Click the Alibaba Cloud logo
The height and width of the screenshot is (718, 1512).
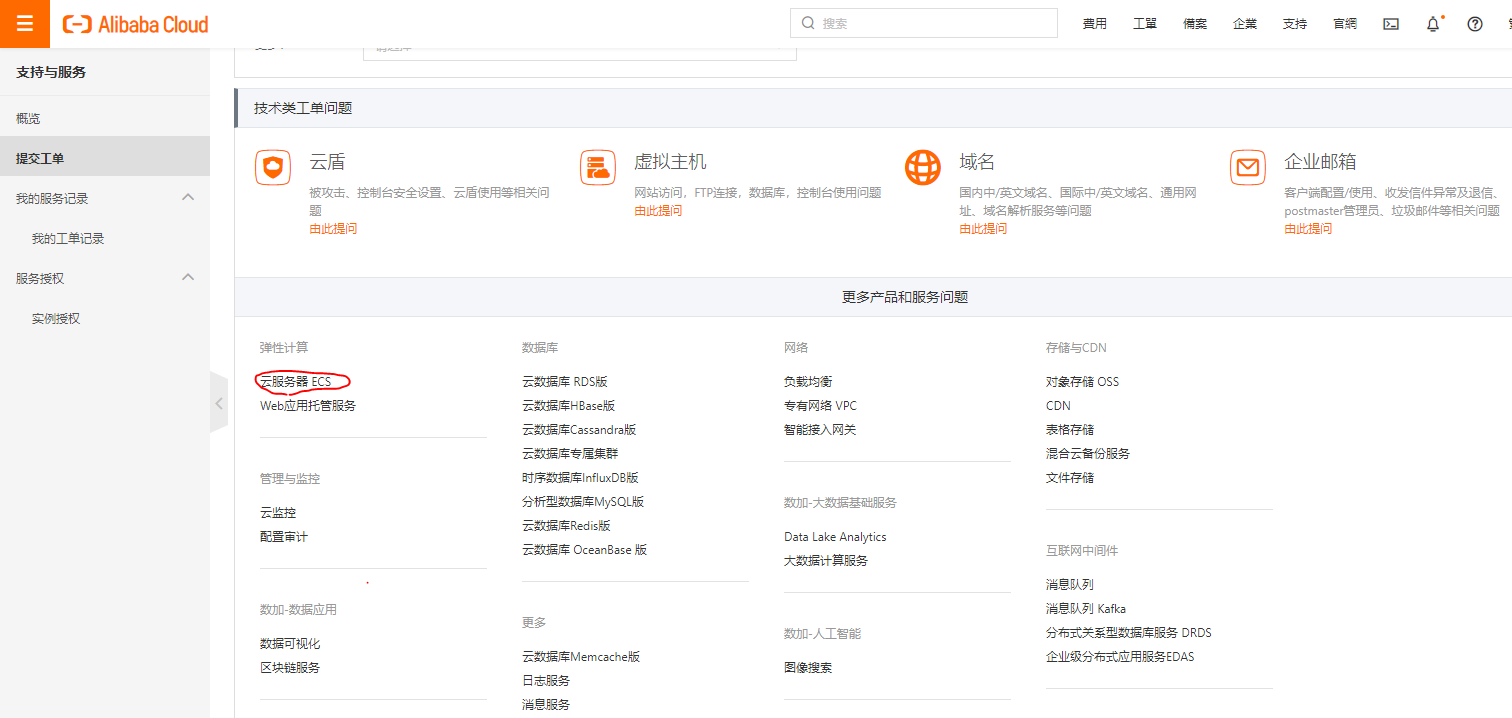(135, 24)
